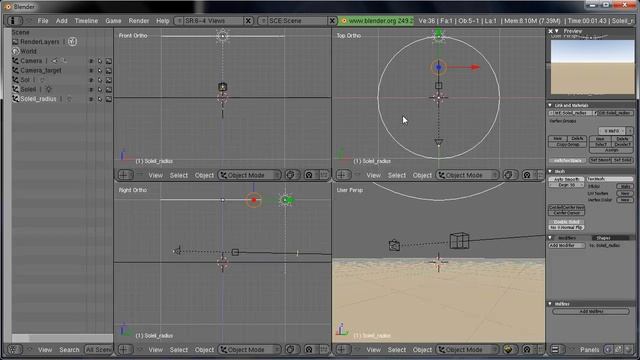Toggle selectability of Soleil in outliner
The height and width of the screenshot is (360, 640).
click(x=100, y=89)
